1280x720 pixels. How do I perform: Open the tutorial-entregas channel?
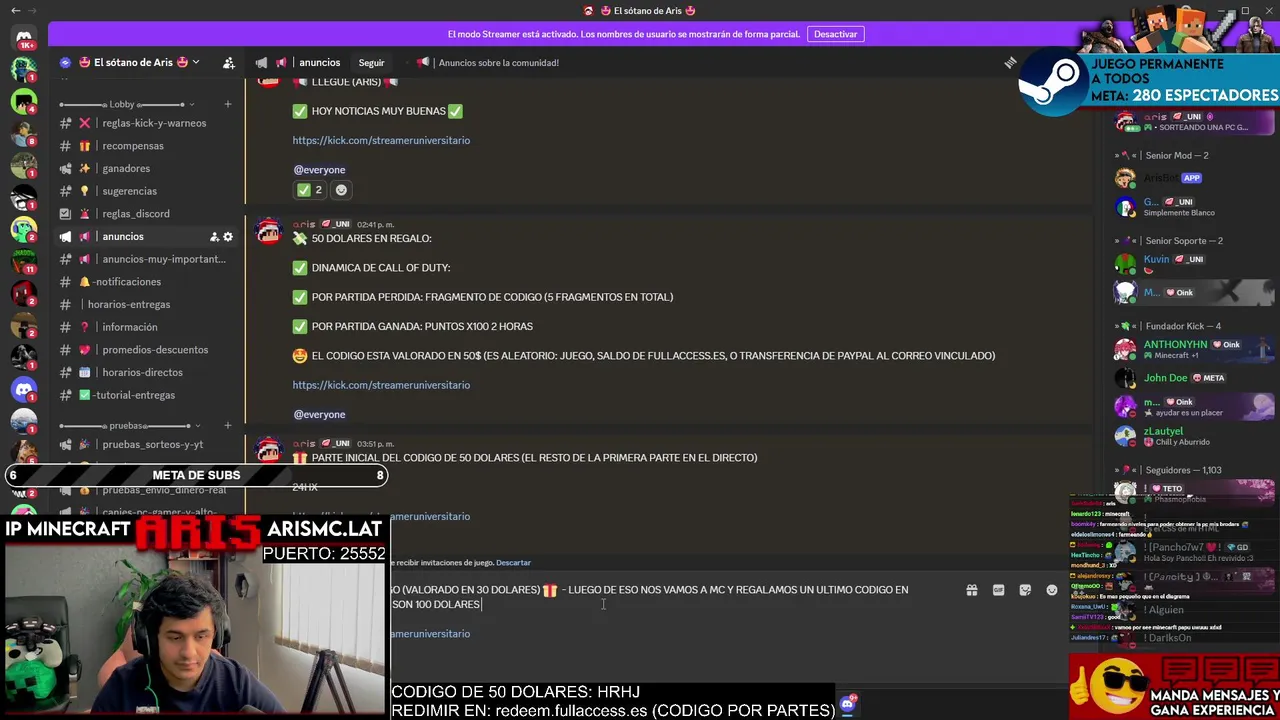pyautogui.click(x=145, y=395)
